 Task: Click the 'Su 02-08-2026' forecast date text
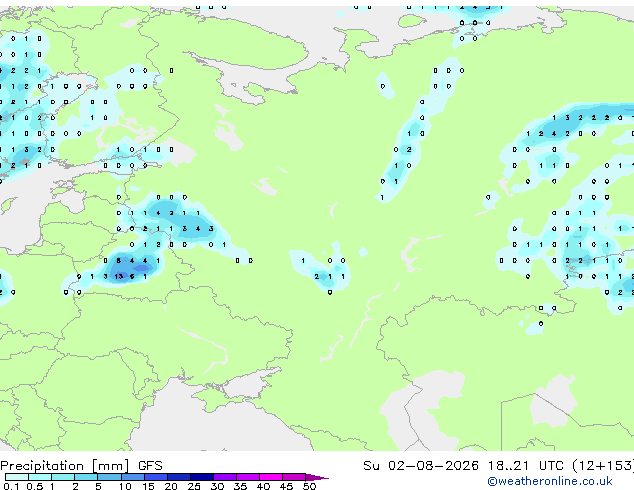[x=421, y=465]
